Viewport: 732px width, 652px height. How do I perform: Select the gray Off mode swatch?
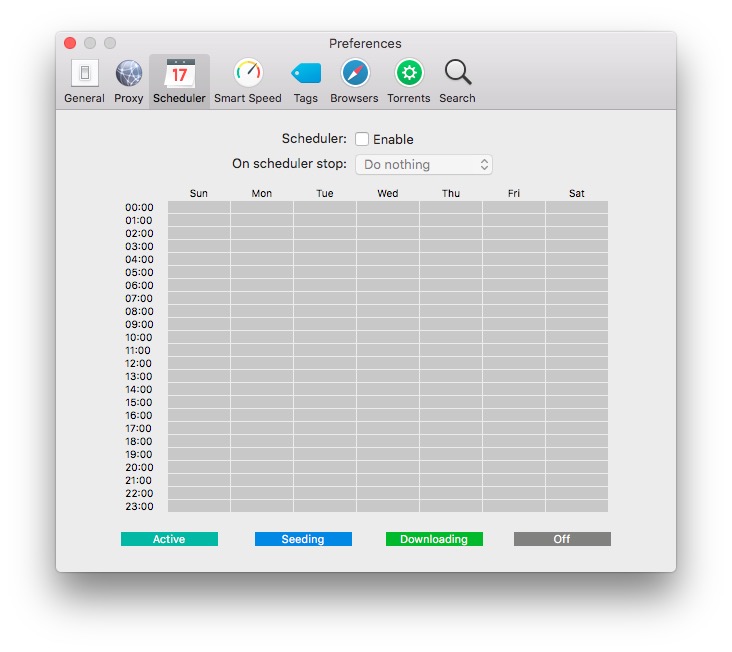point(562,539)
